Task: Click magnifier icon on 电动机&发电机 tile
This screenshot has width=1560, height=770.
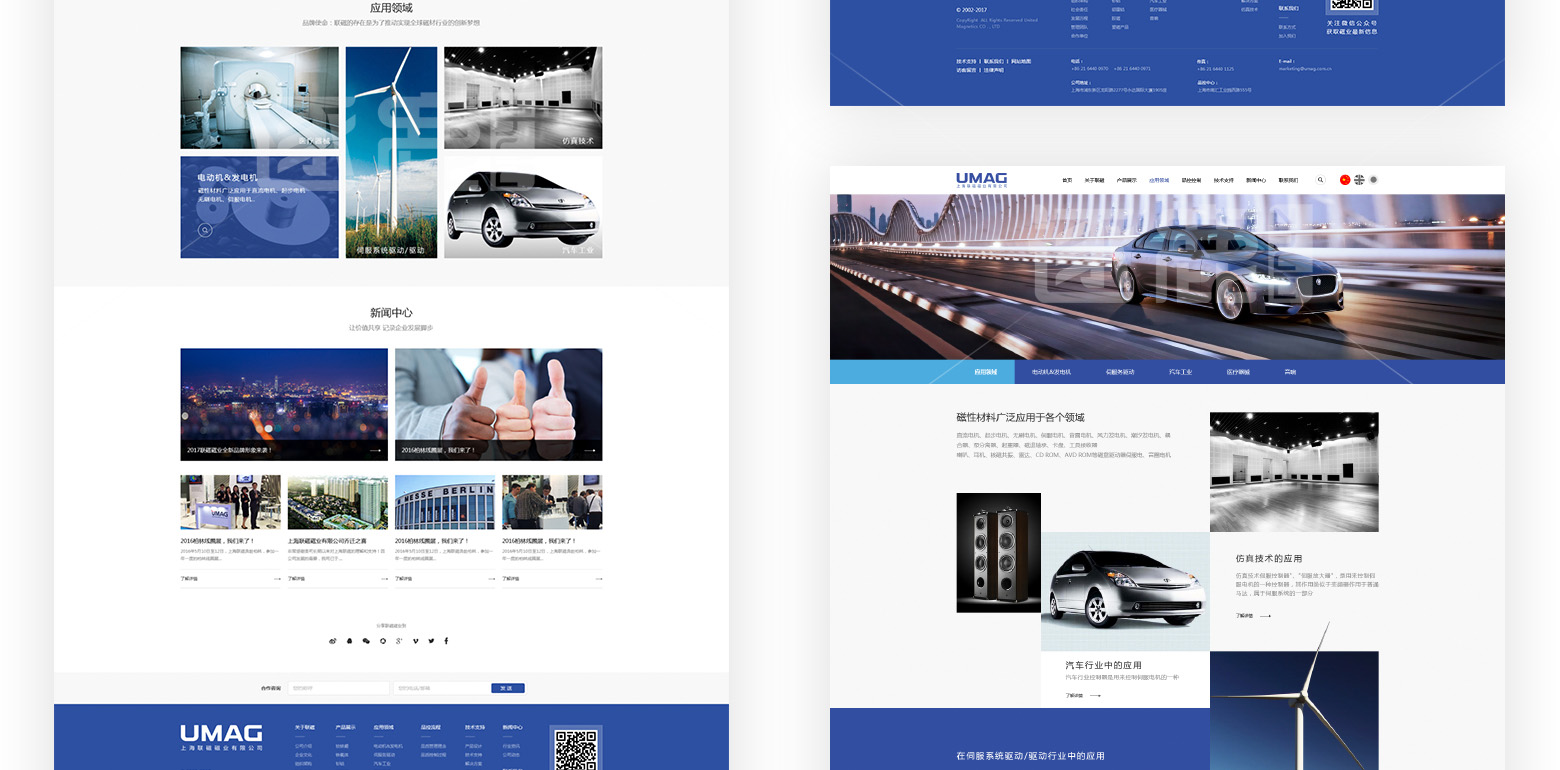Action: pyautogui.click(x=205, y=230)
